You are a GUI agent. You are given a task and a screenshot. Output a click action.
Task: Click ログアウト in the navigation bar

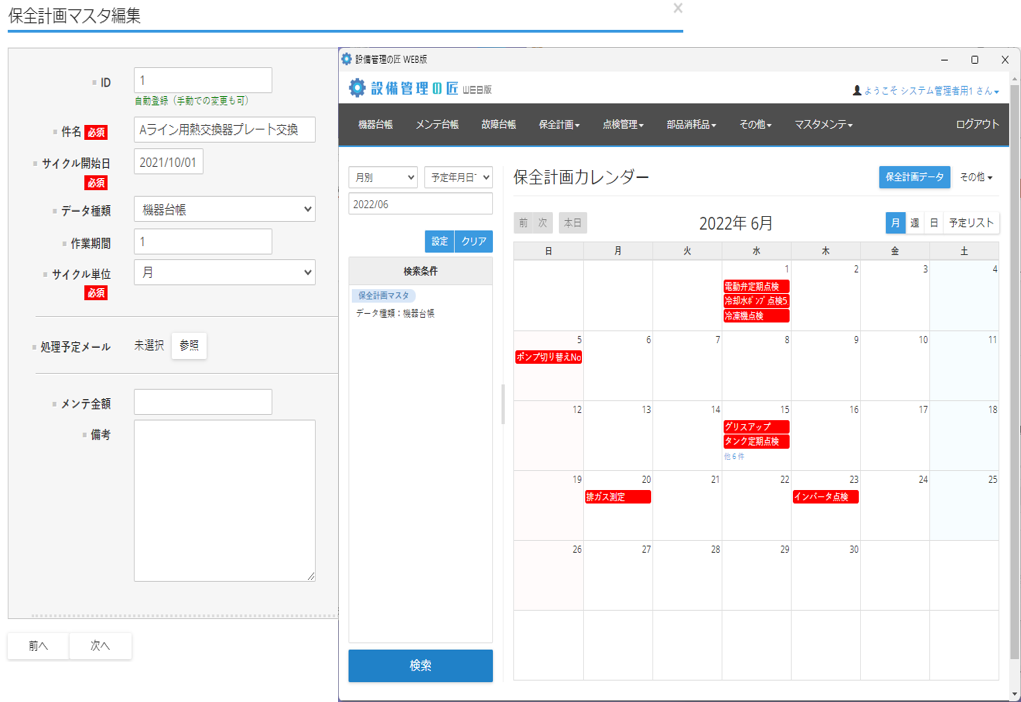[976, 125]
